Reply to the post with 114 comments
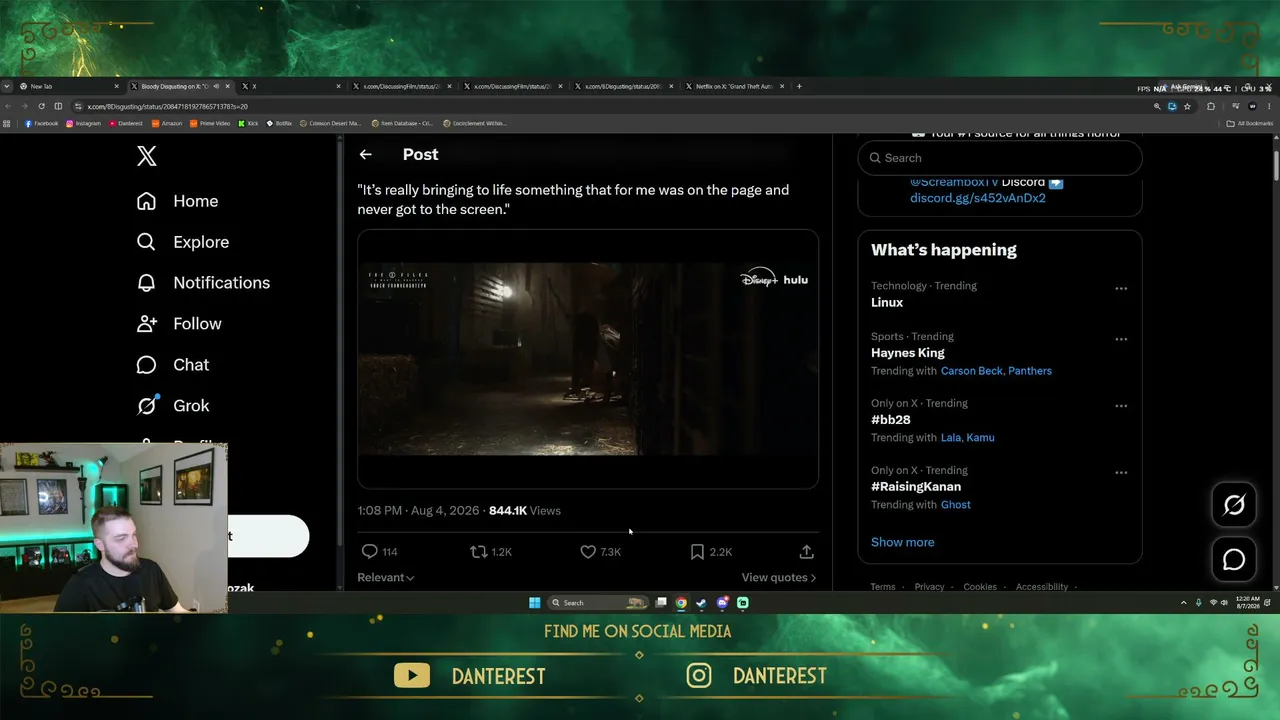Viewport: 1280px width, 720px height. click(x=379, y=551)
